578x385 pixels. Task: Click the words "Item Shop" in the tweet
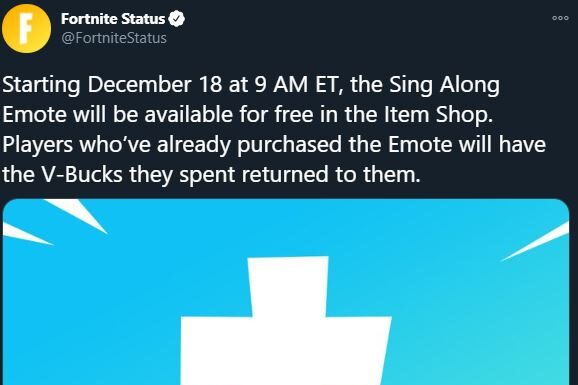tap(438, 115)
